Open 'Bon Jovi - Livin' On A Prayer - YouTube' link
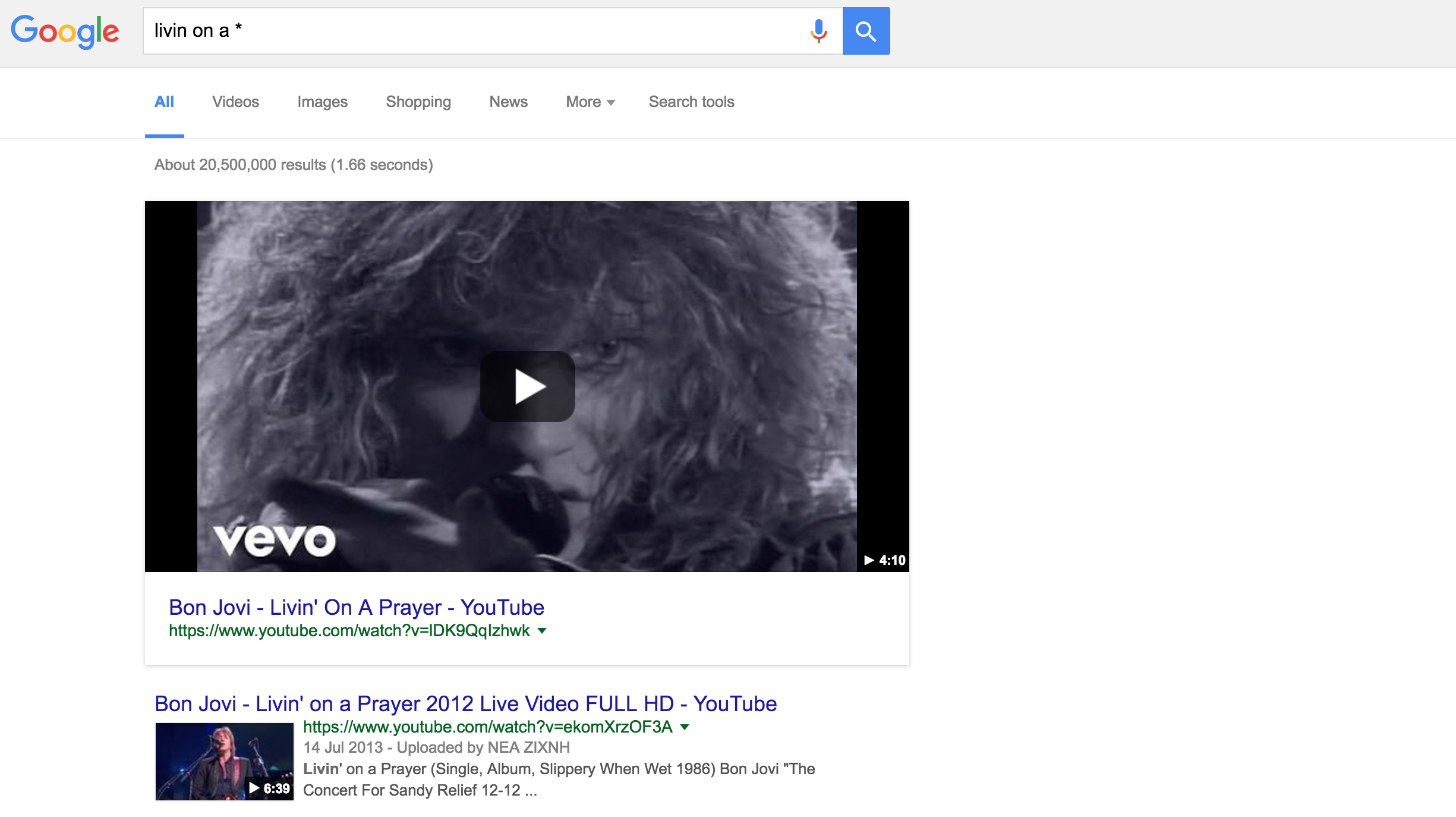Screen dimensions: 1456x817 pos(357,607)
